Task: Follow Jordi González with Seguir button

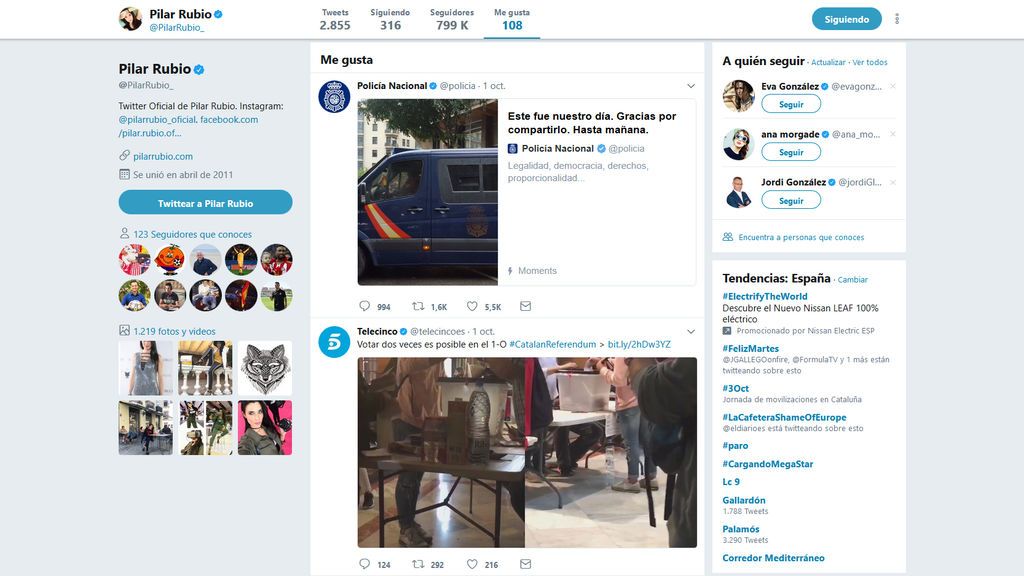Action: [x=791, y=200]
